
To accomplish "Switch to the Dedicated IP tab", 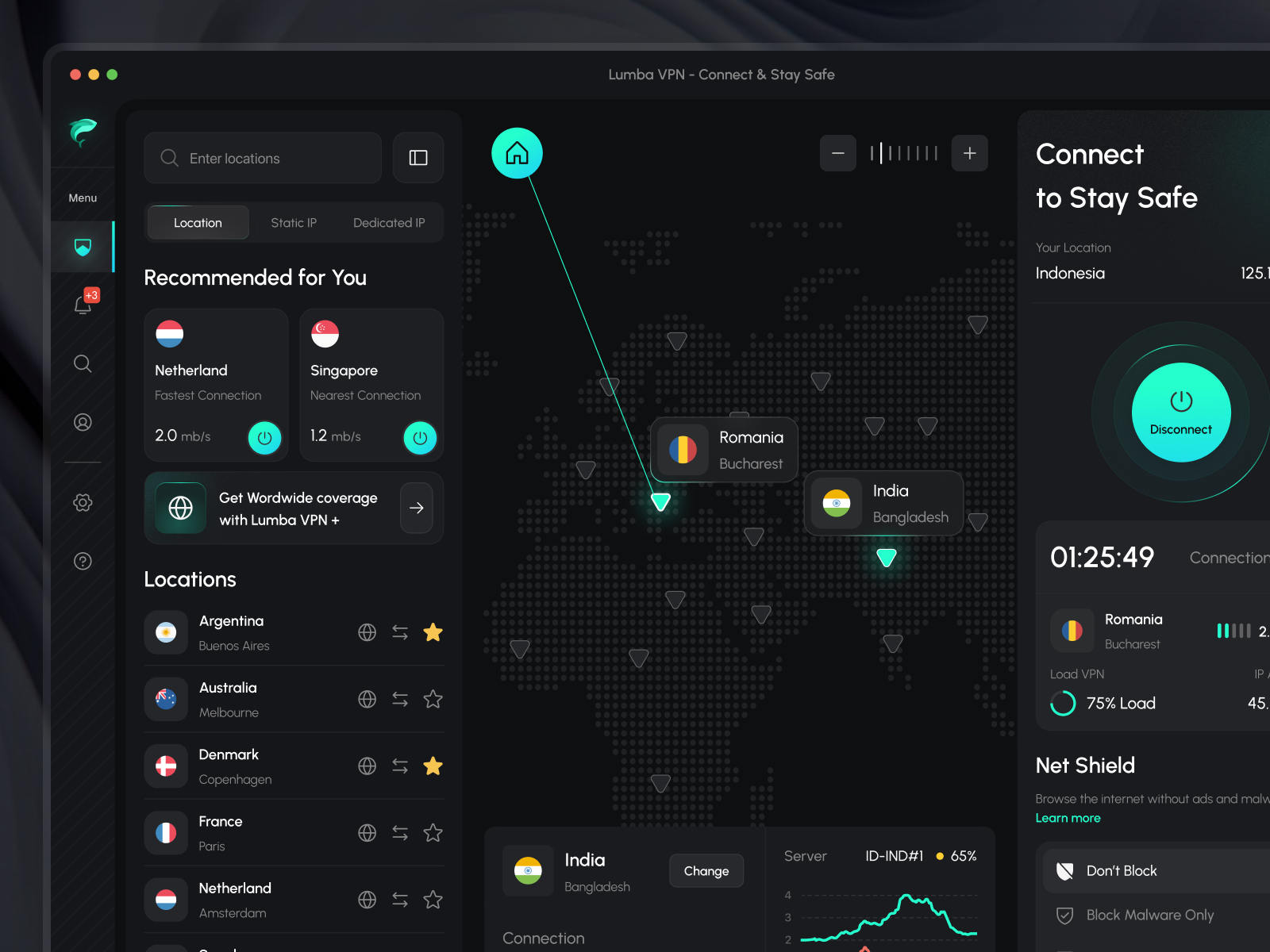I will pyautogui.click(x=389, y=223).
